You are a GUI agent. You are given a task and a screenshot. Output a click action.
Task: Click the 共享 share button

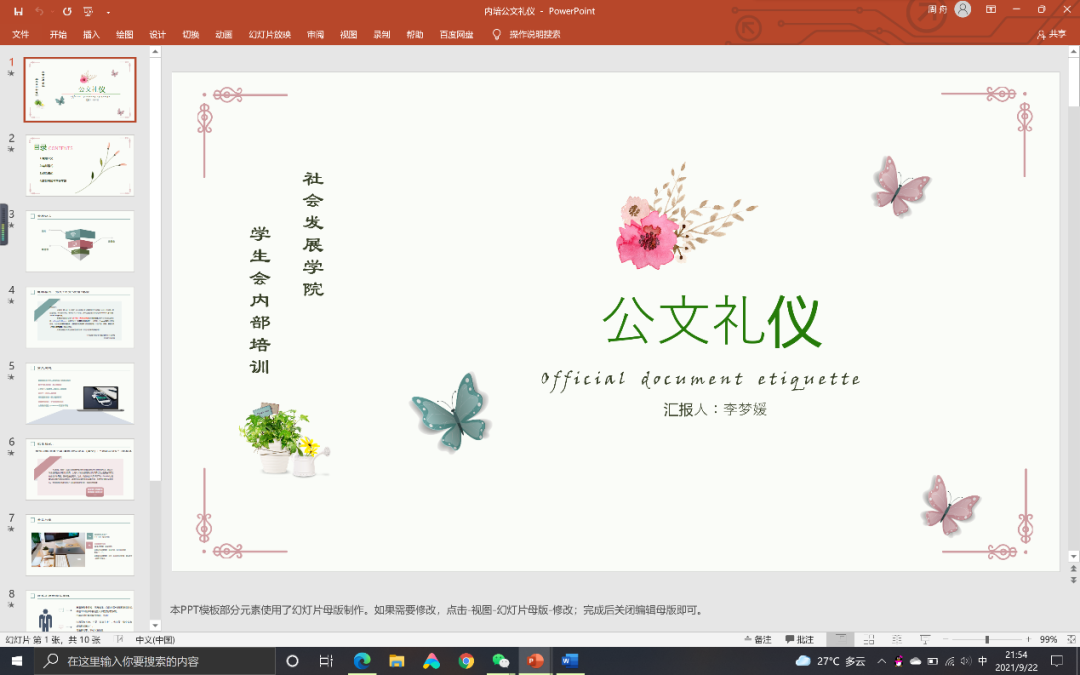[x=1051, y=34]
